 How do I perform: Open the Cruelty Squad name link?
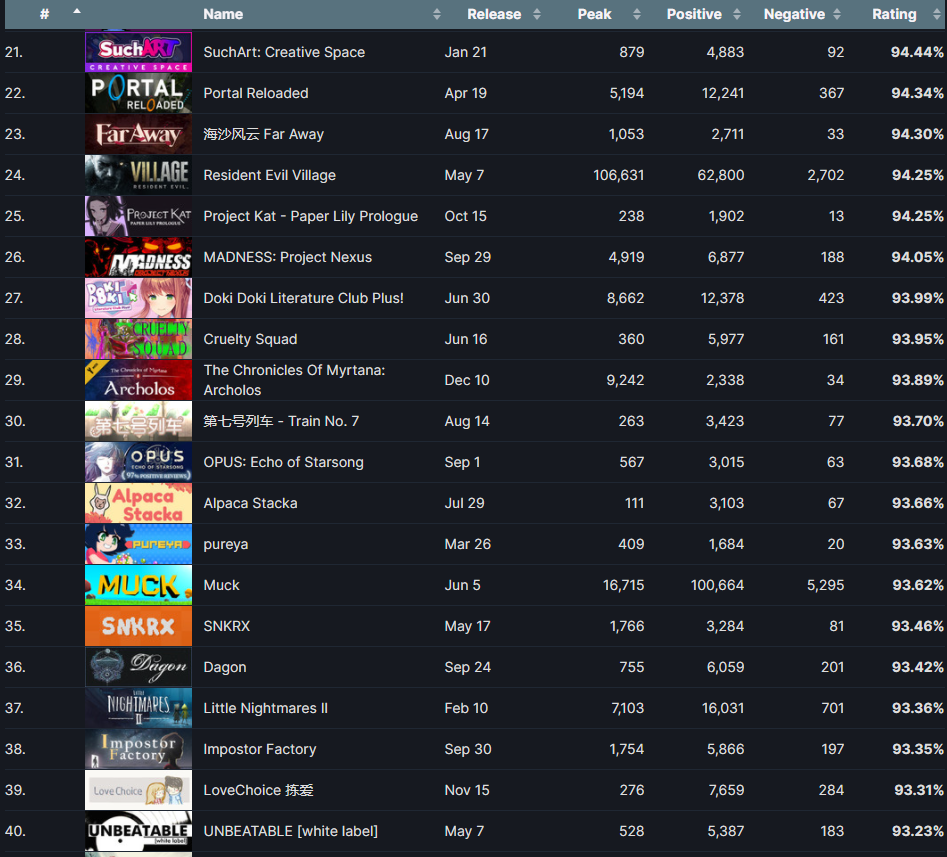coord(250,339)
